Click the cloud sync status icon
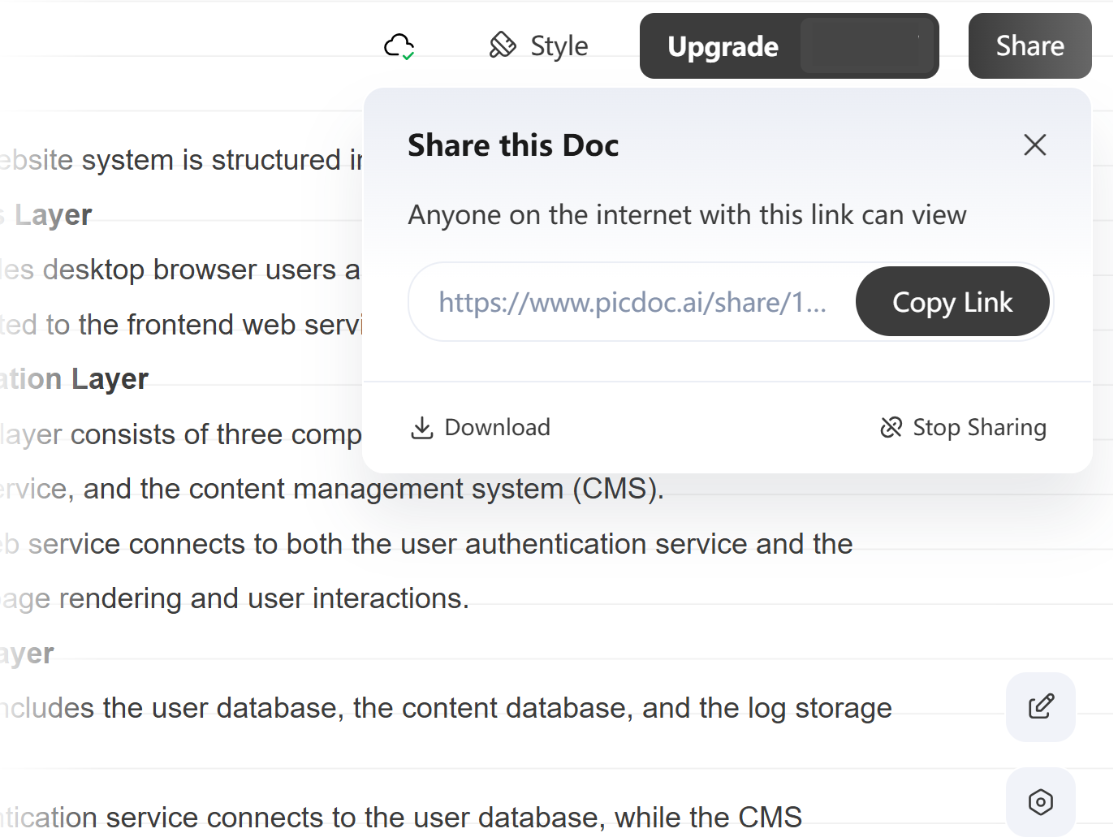Screen dimensions: 1120x840 tap(399, 46)
